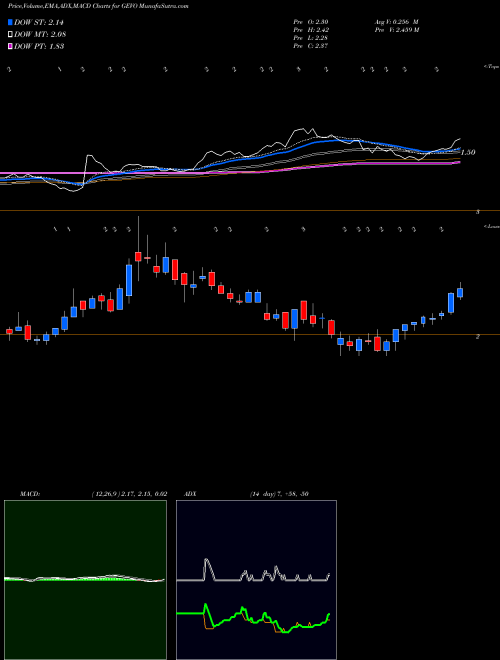Viewport: 500px width, 660px height.
Task: Click the ADX values '(14 day) 7, +58, -50'
Action: (x=279, y=494)
